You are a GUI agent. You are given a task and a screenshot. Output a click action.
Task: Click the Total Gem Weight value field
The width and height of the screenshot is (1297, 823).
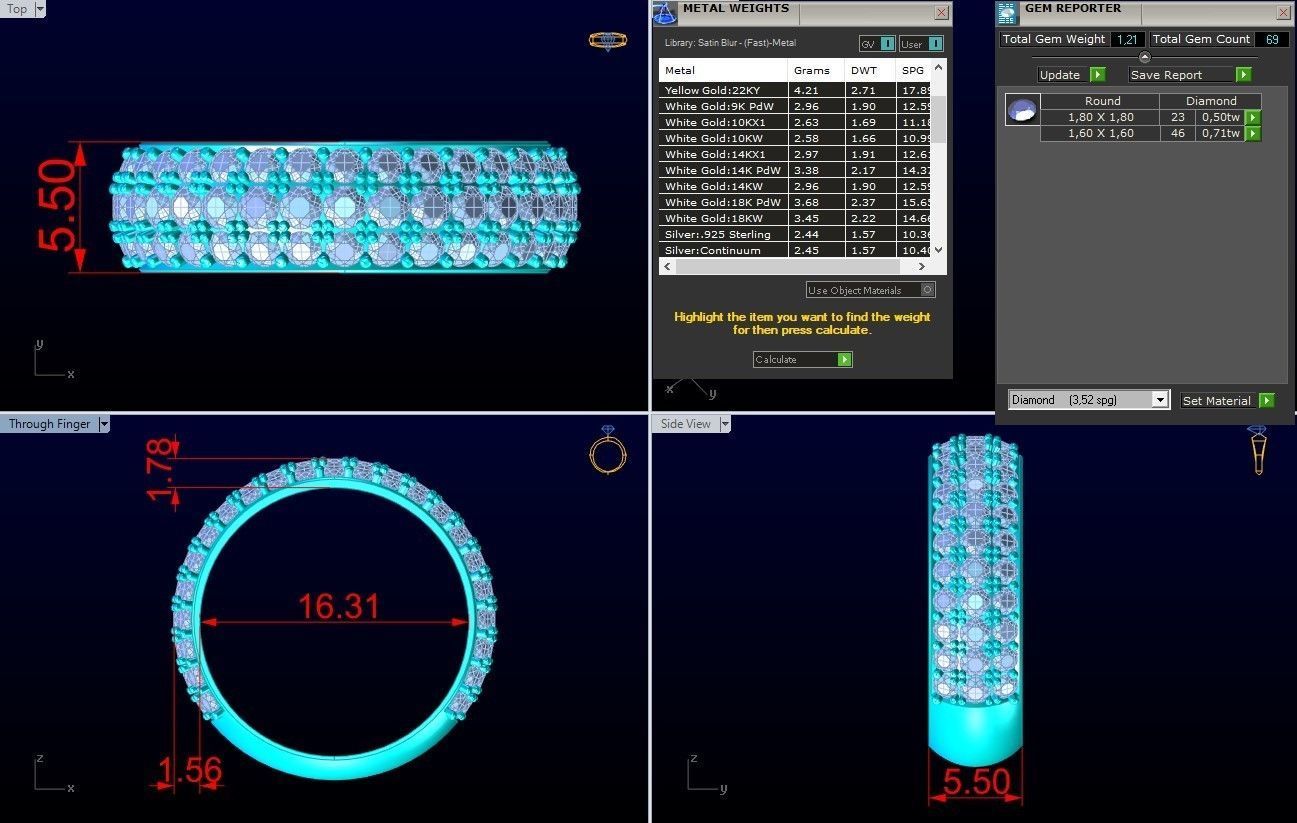[1127, 39]
